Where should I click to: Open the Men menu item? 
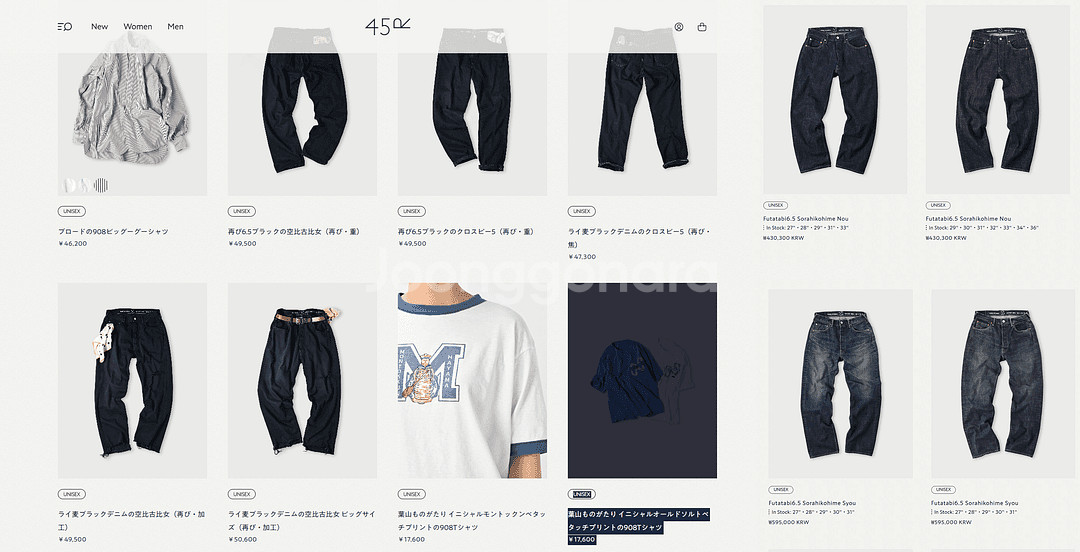tap(176, 27)
